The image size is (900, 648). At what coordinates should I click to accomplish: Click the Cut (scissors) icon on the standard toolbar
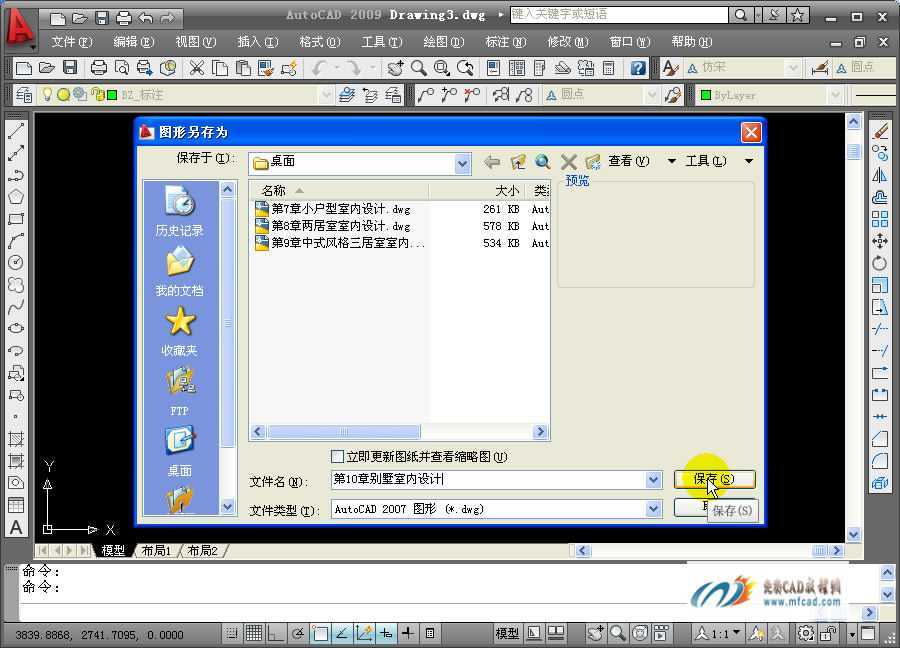click(x=197, y=68)
